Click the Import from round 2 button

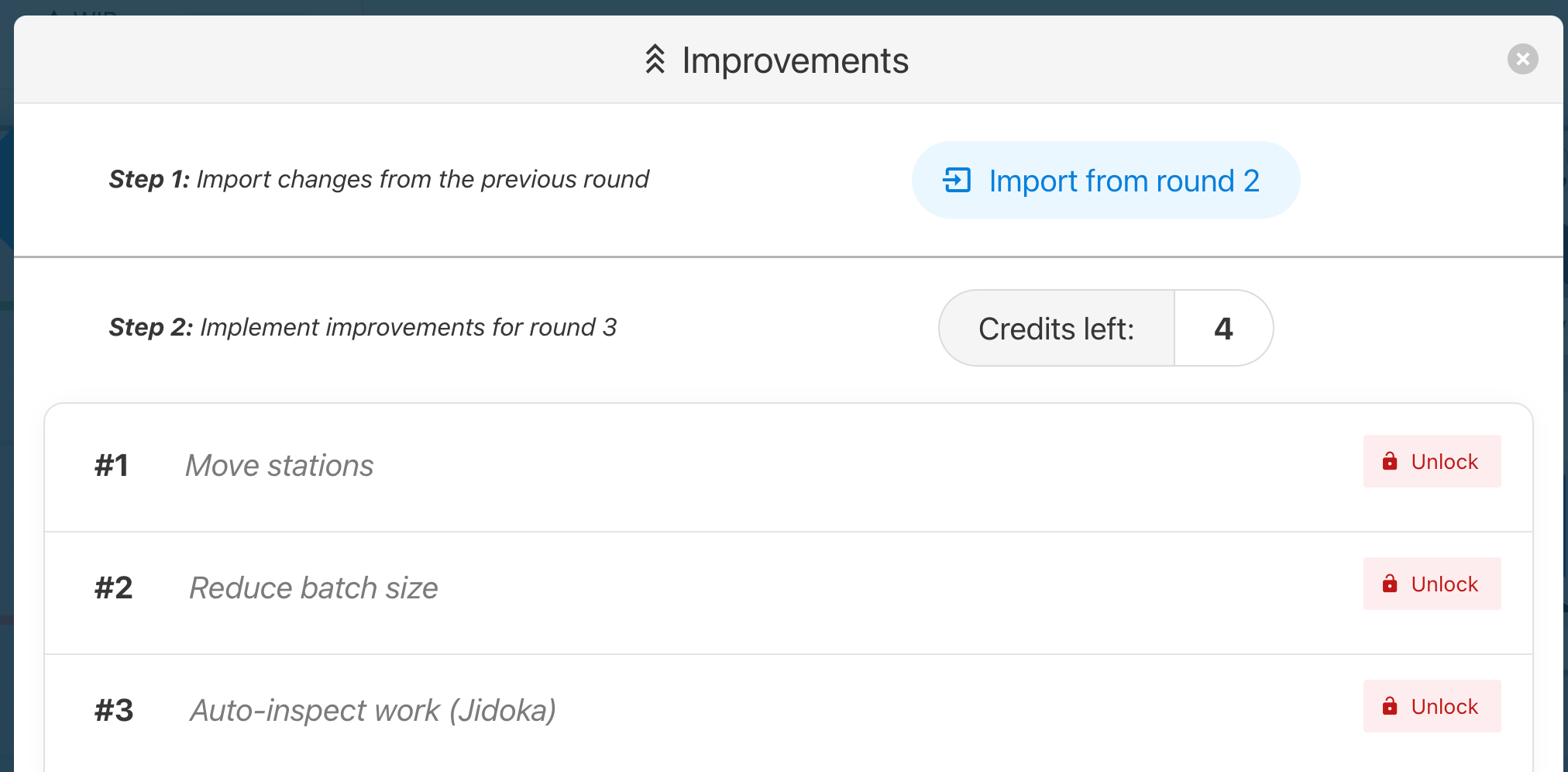(x=1106, y=180)
